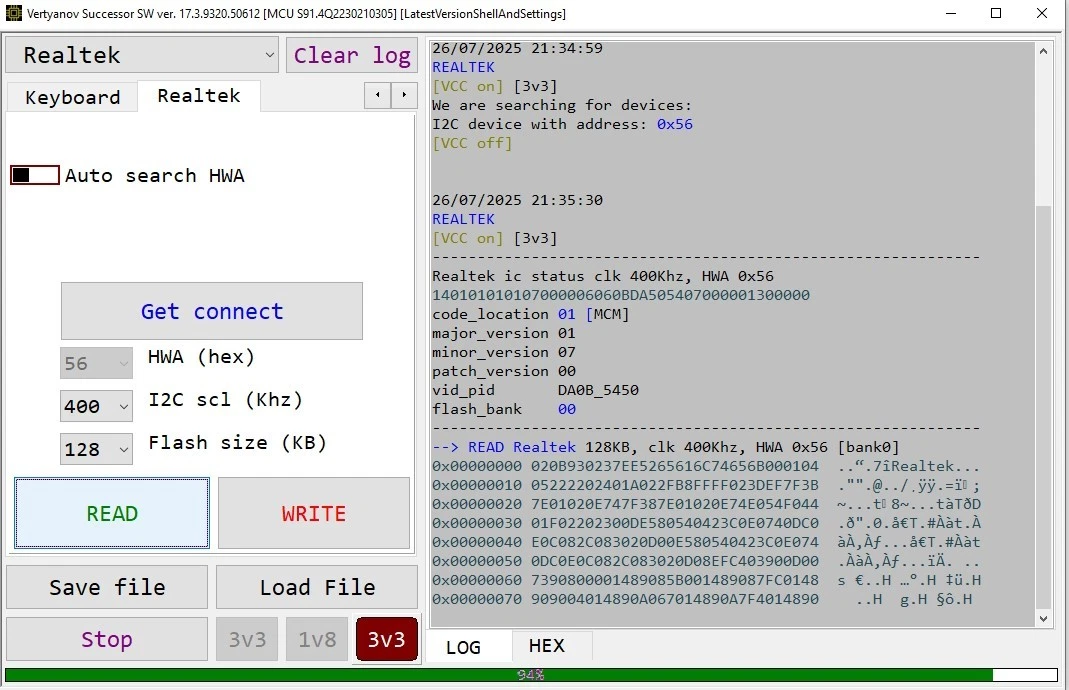This screenshot has width=1069, height=690.
Task: Click the app icon in title bar
Action: (13, 14)
